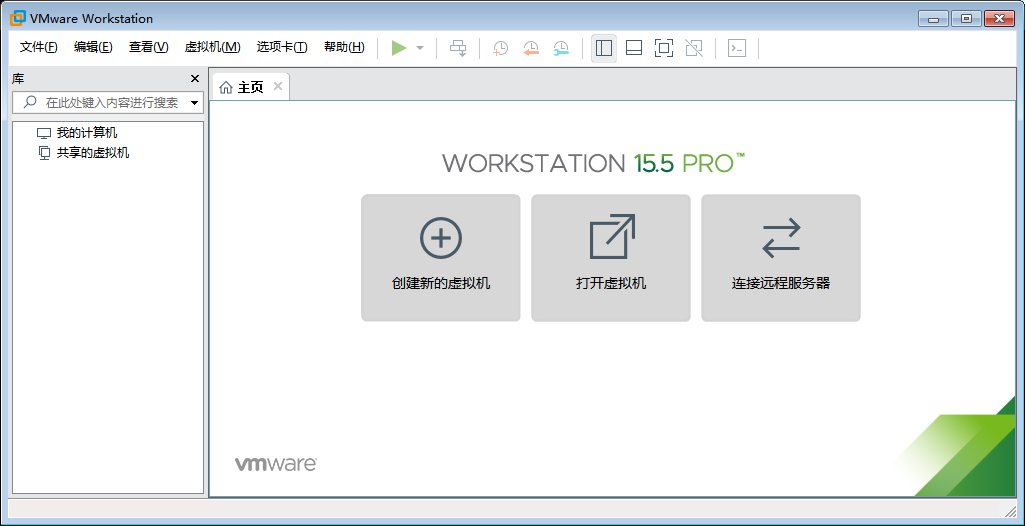
Task: Select 我的计算机 in the library tree
Action: tap(77, 133)
